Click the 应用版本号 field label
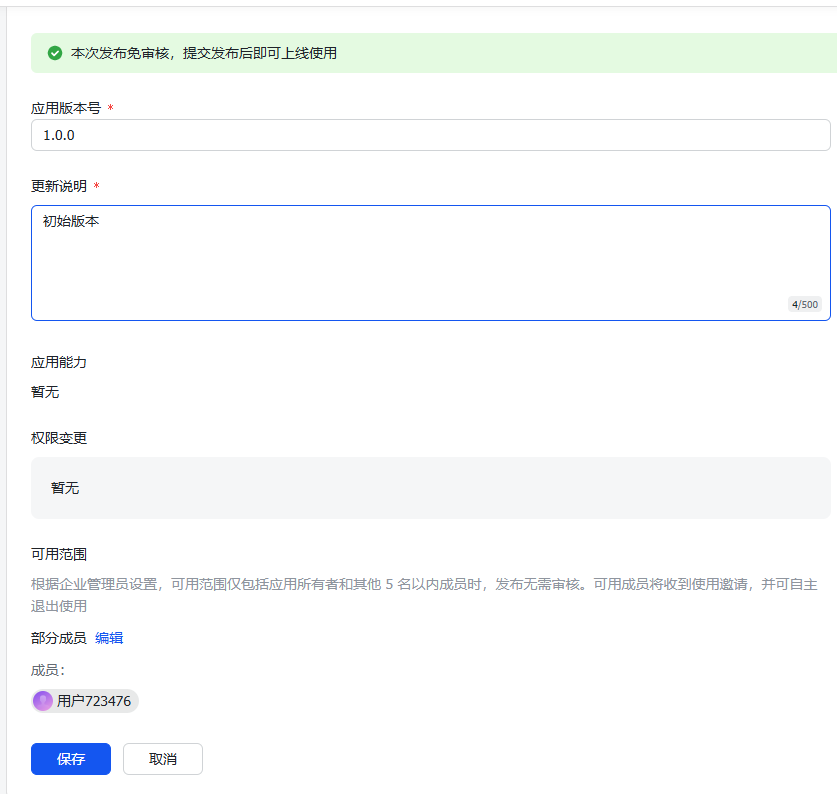Viewport: 837px width, 794px height. [66, 108]
